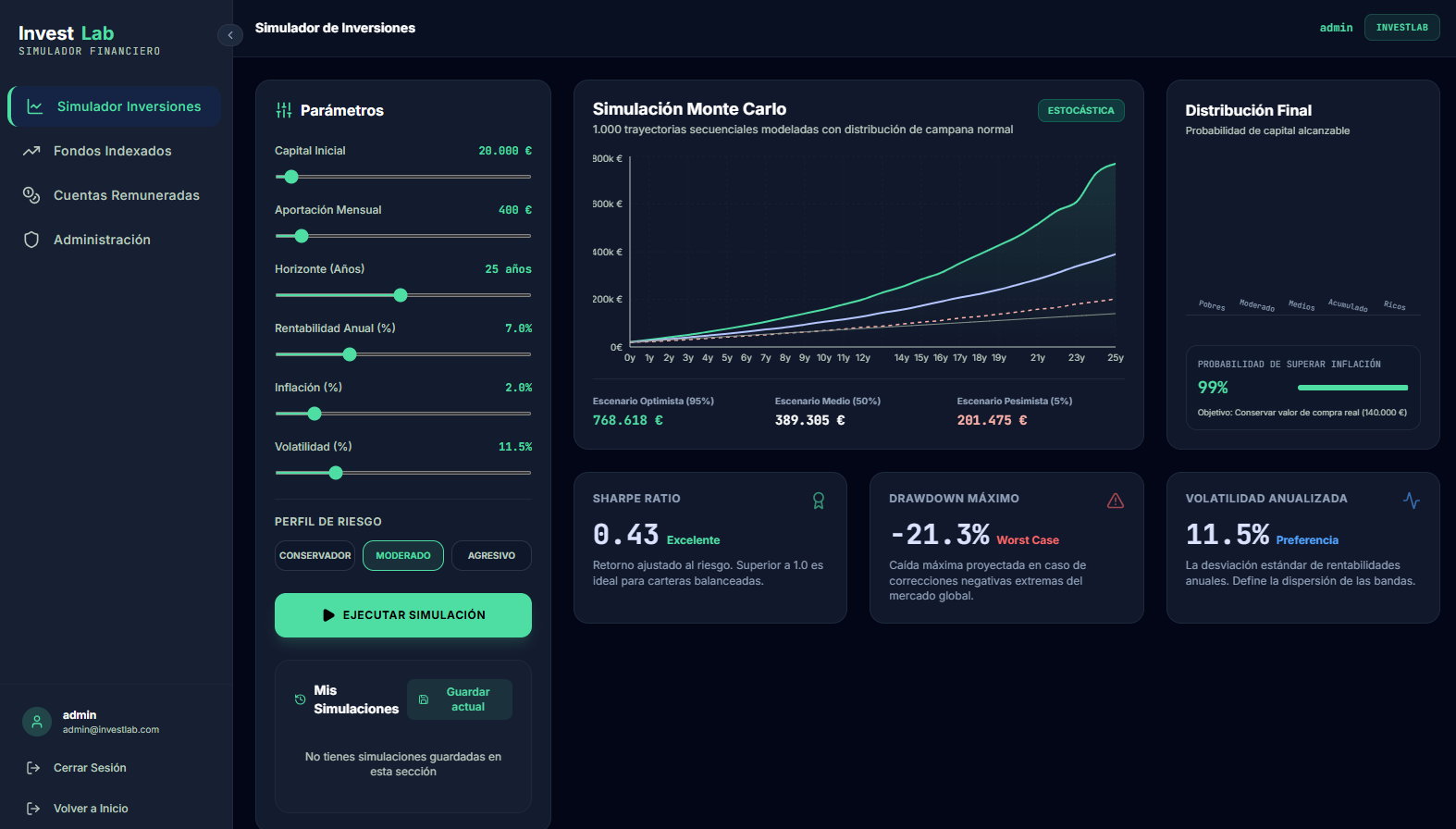
Task: Click the INVESTLAB badge in the header
Action: tap(1401, 28)
